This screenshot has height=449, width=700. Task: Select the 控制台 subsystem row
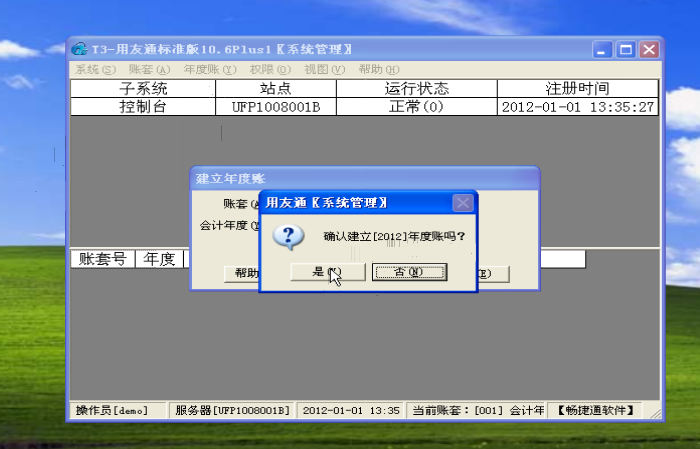[143, 107]
